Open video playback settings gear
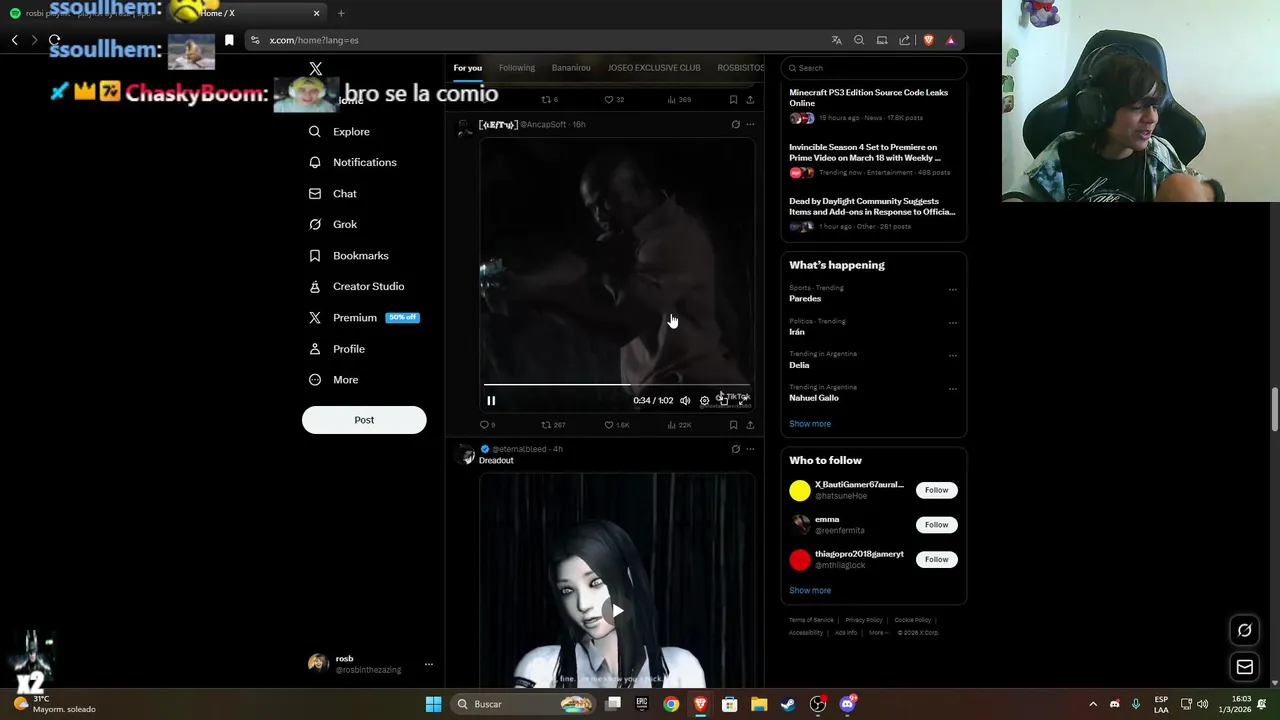 (704, 400)
